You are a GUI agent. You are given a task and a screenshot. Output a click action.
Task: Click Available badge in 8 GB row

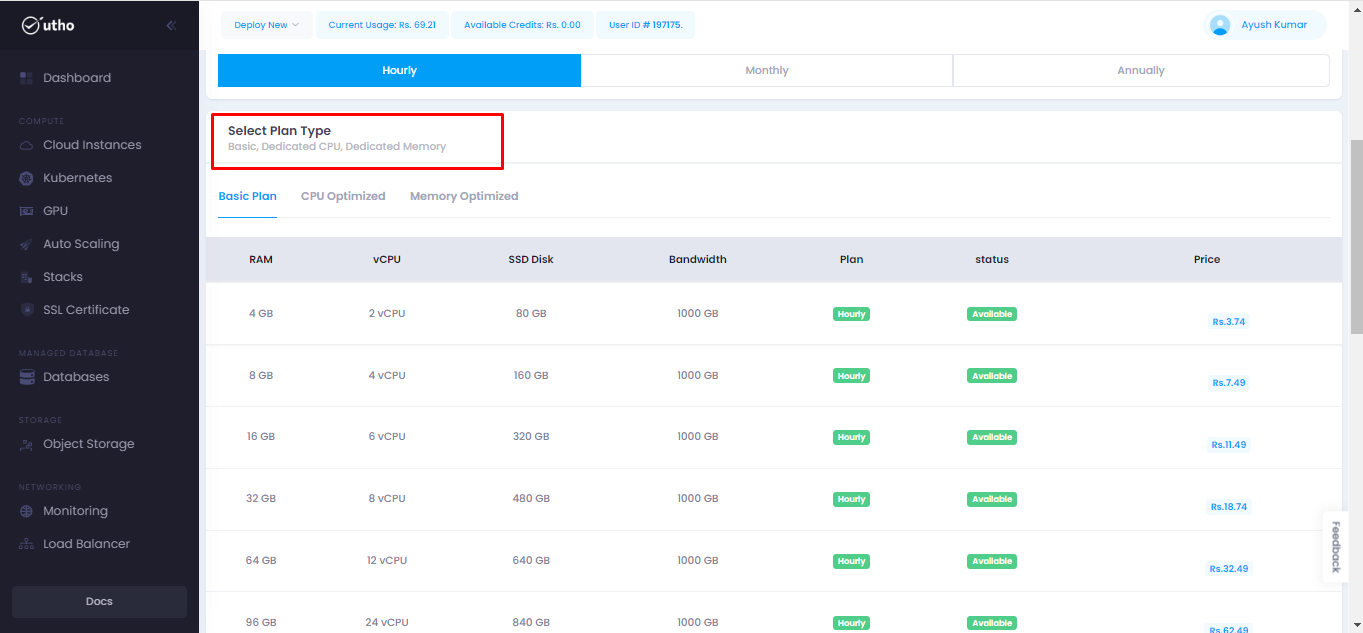click(992, 376)
